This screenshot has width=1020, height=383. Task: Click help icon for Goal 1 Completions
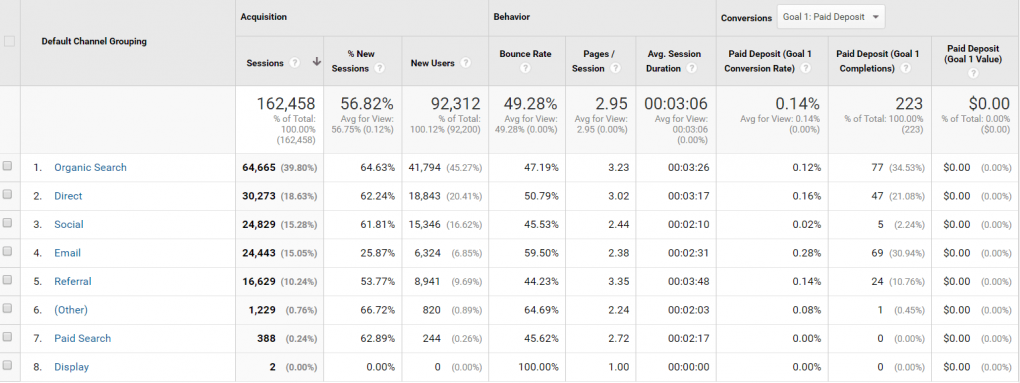[904, 68]
